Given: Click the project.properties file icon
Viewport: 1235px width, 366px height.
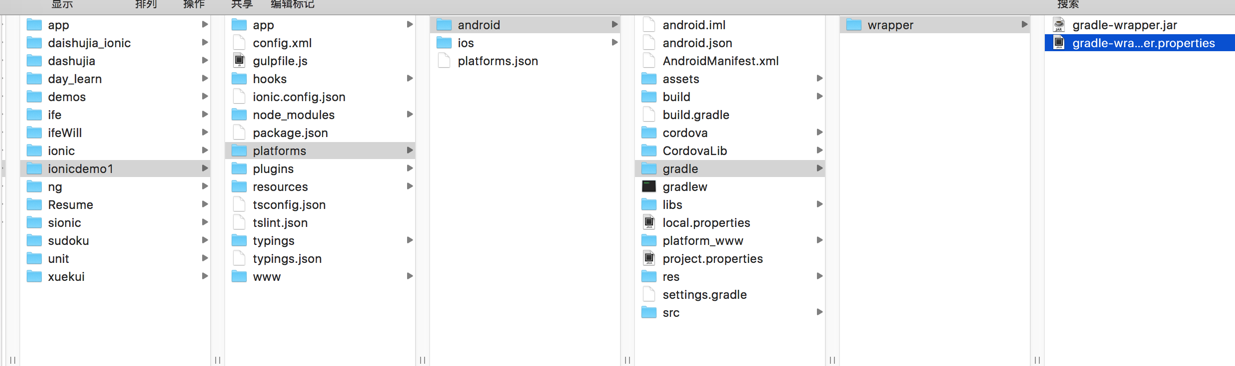Looking at the screenshot, I should 649,259.
